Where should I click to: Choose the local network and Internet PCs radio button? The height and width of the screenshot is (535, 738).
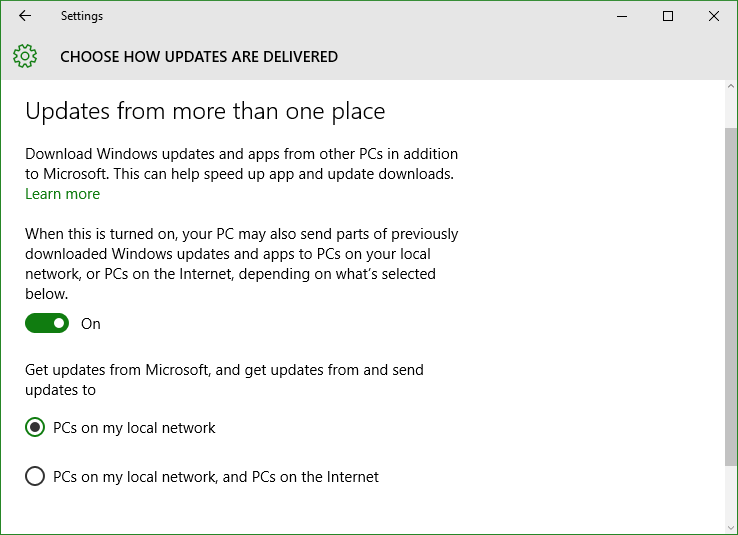click(x=35, y=476)
